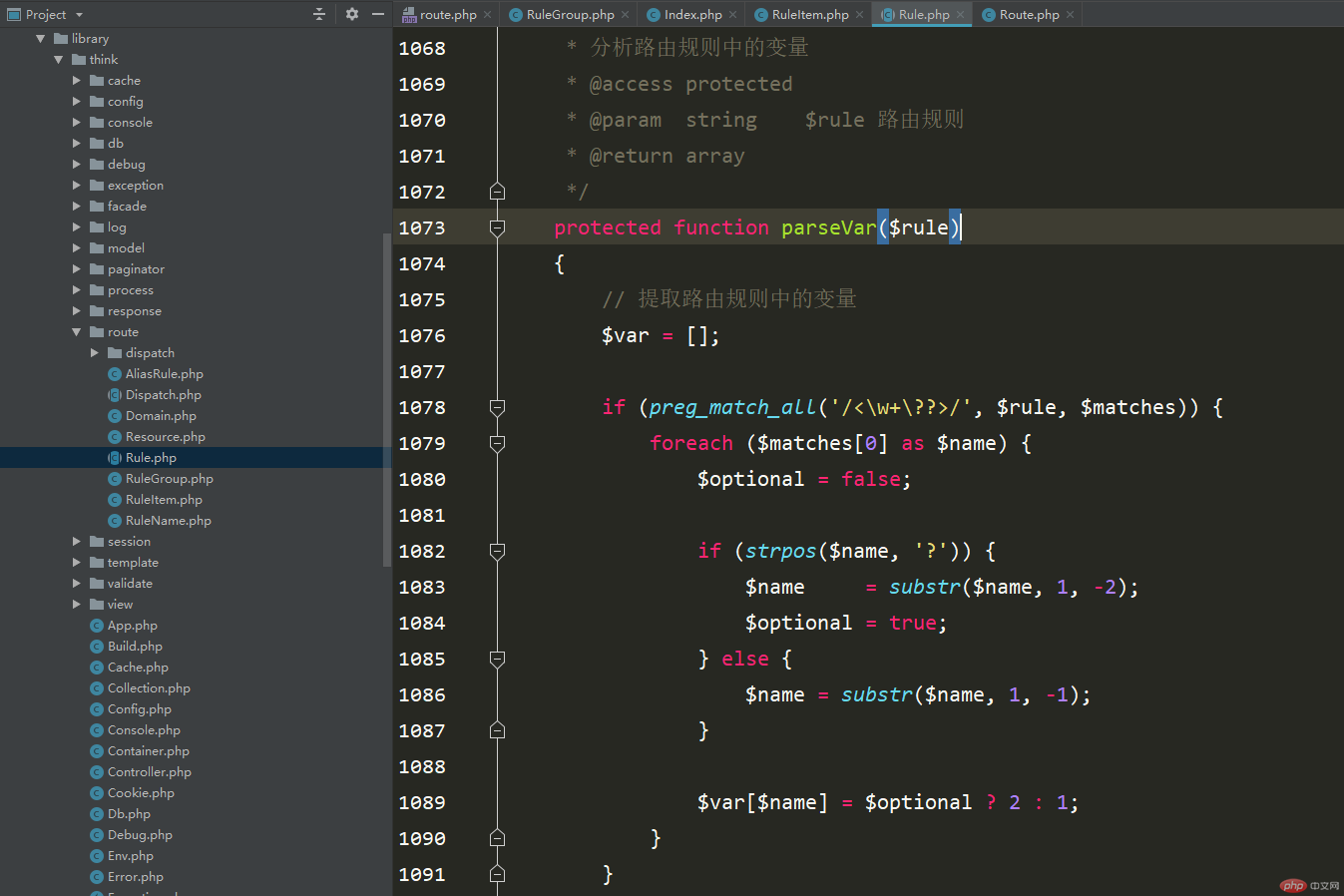Open the Project view dropdown
This screenshot has height=896, width=1344.
tap(79, 15)
